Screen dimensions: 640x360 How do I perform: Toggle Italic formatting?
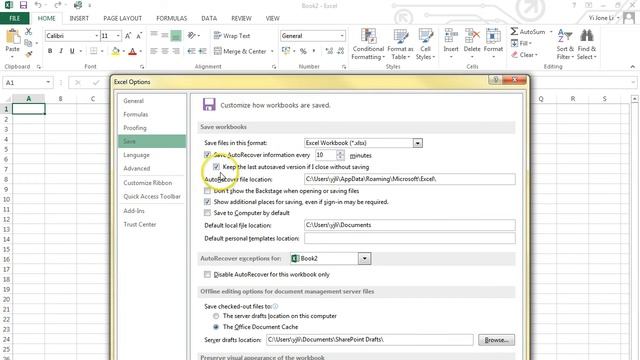(61, 51)
